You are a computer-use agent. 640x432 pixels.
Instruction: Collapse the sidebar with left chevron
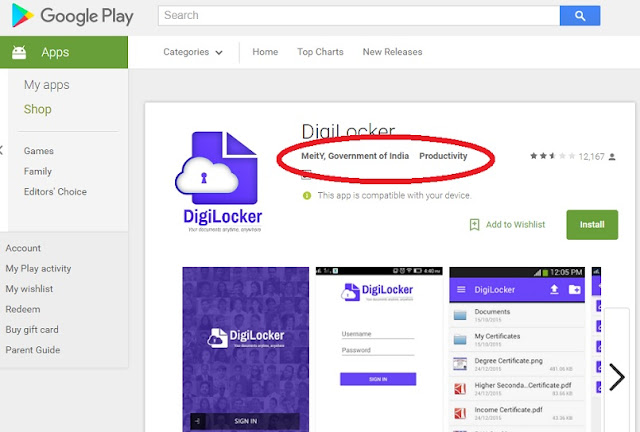[x=2, y=150]
